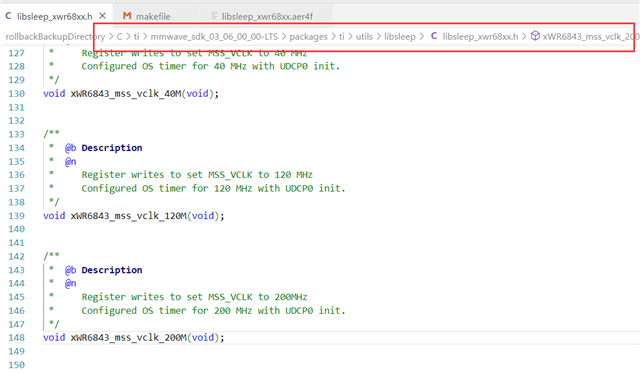Click comment 'Configured OS timer for 120 MHz'
This screenshot has height=373, width=640.
167,189
